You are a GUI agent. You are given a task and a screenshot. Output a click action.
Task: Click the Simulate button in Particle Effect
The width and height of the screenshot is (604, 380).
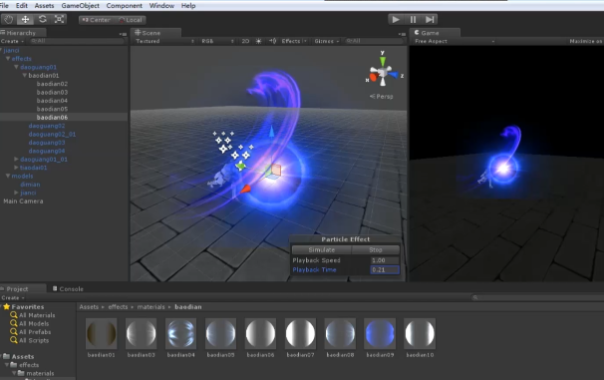point(322,250)
